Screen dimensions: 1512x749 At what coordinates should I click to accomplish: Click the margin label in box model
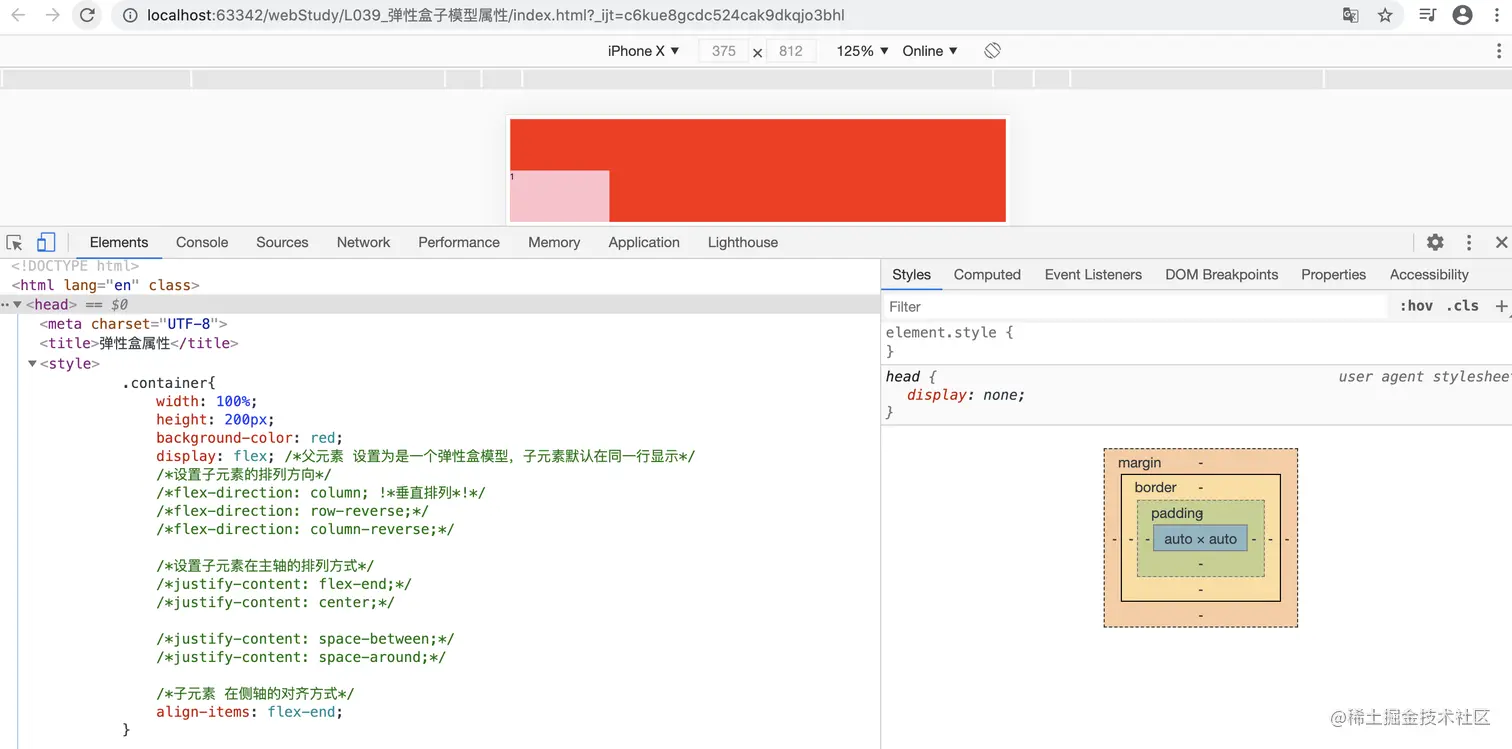pos(1139,463)
